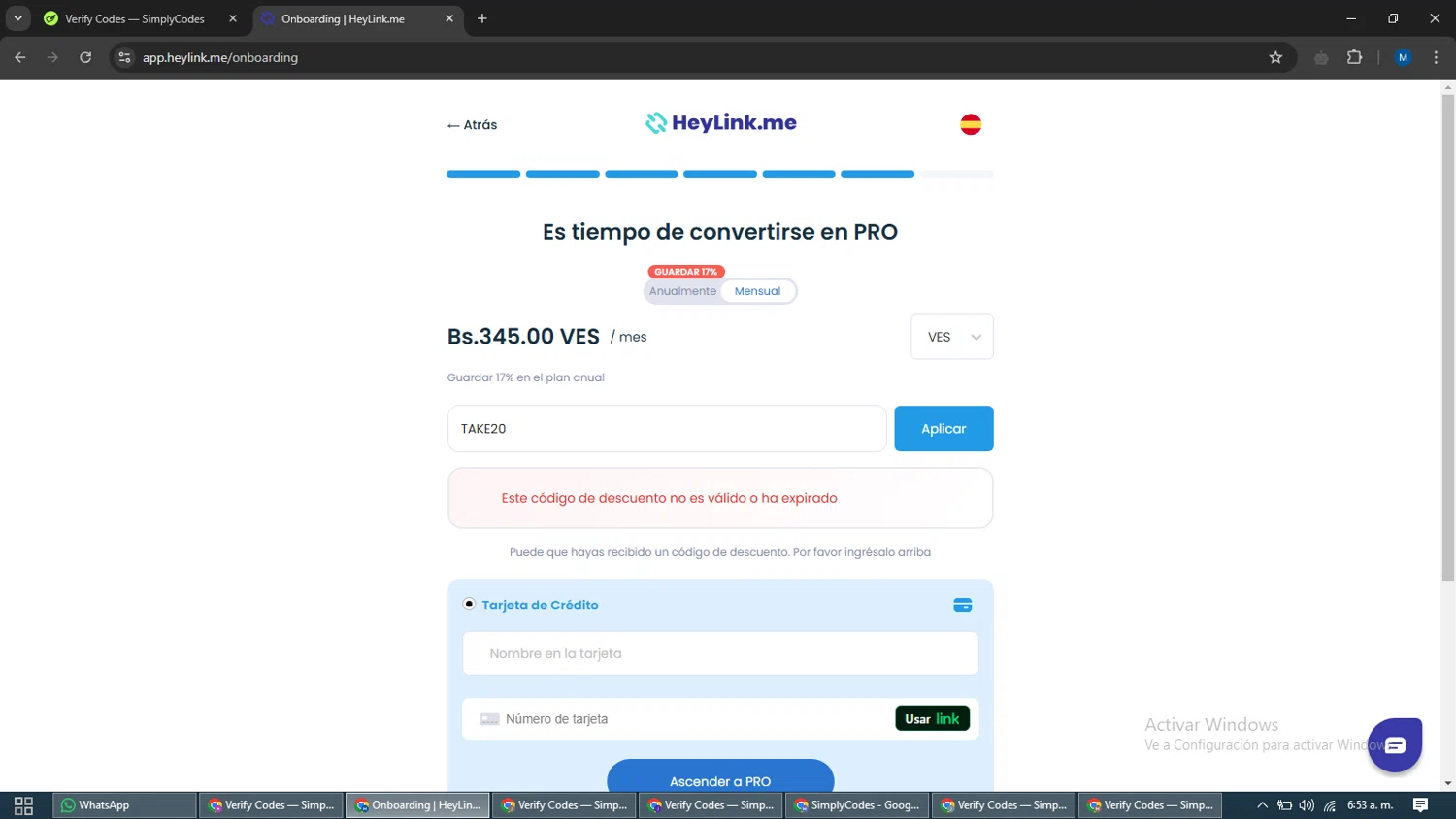This screenshot has height=819, width=1456.
Task: Click the battery/power tray icon
Action: (1284, 805)
